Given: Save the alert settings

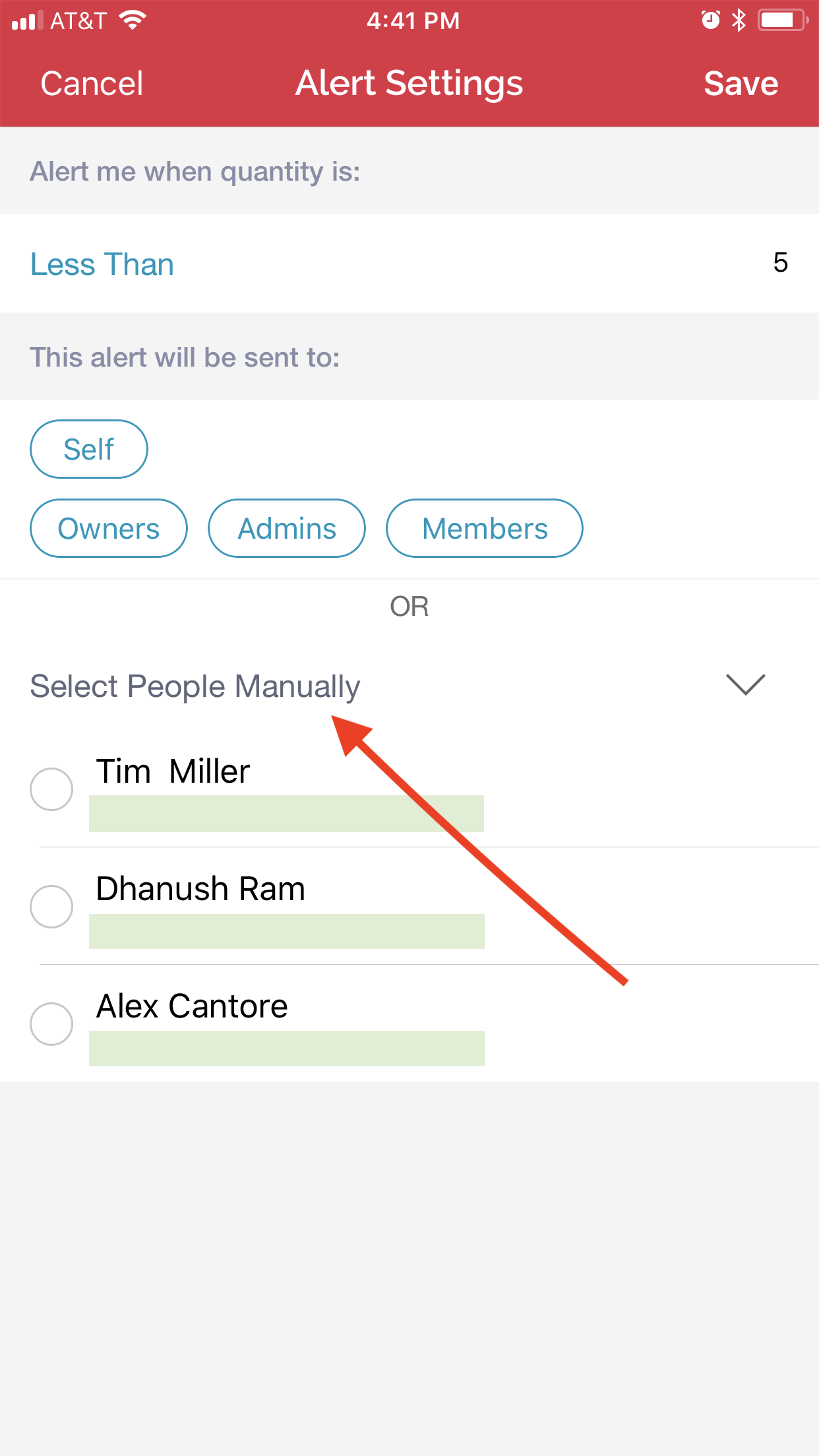Looking at the screenshot, I should (x=741, y=84).
